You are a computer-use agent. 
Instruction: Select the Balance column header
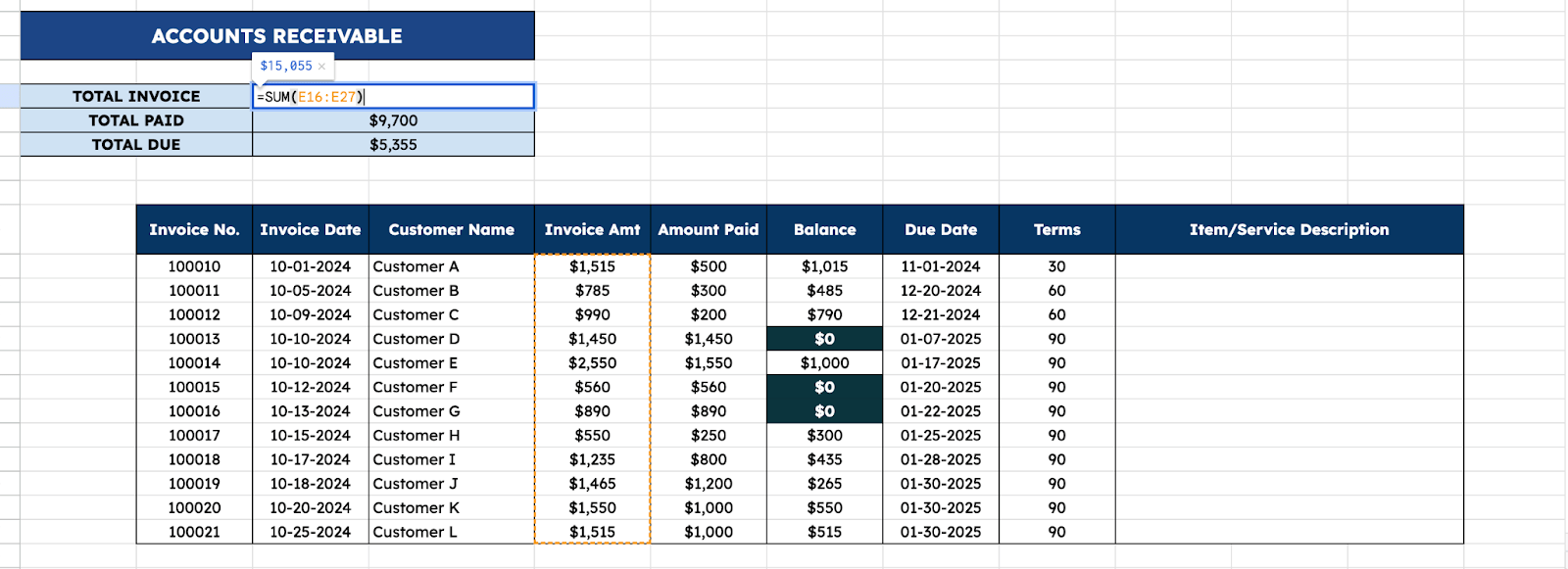click(x=824, y=229)
